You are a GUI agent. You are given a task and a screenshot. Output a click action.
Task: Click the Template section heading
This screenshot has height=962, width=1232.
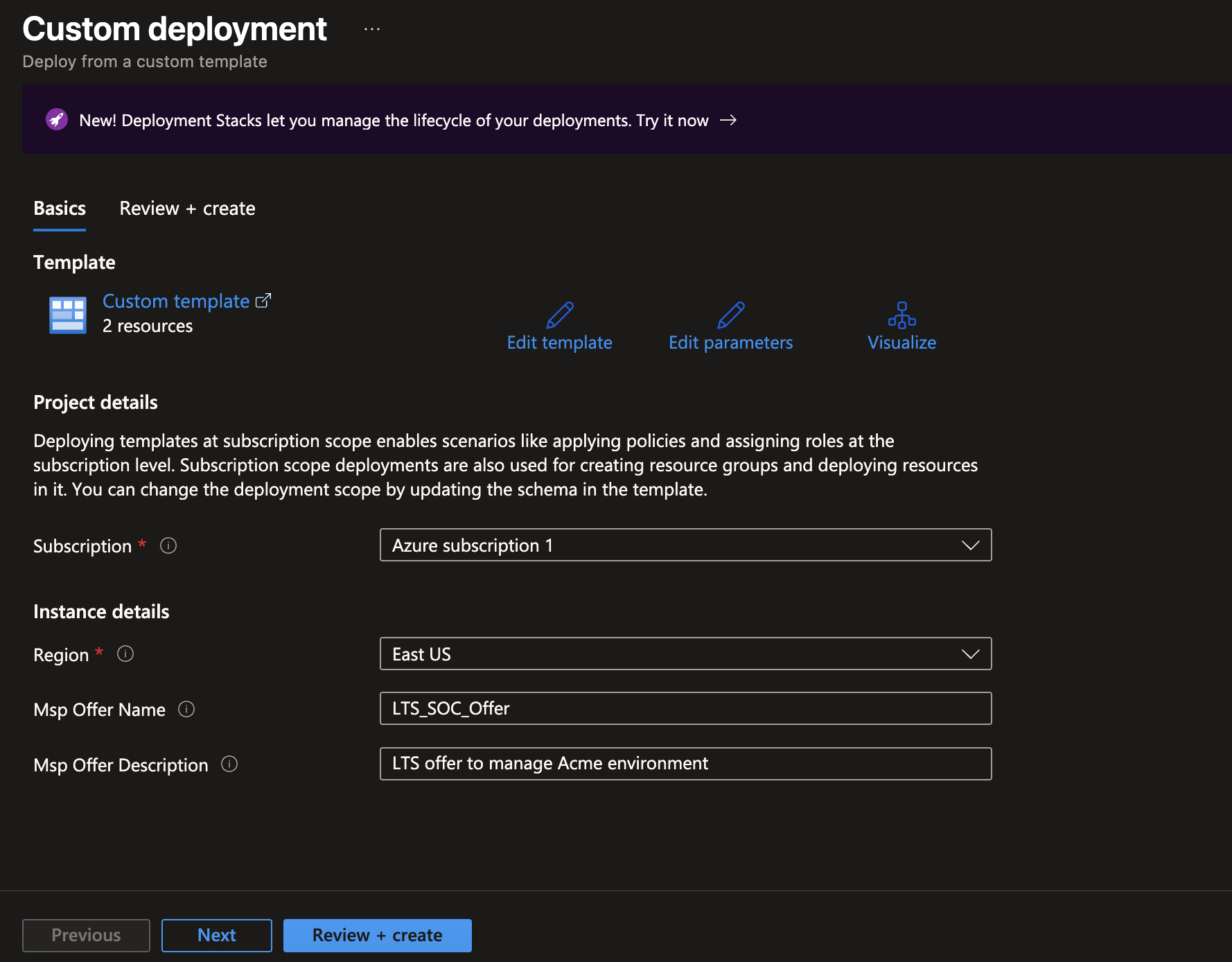coord(74,263)
